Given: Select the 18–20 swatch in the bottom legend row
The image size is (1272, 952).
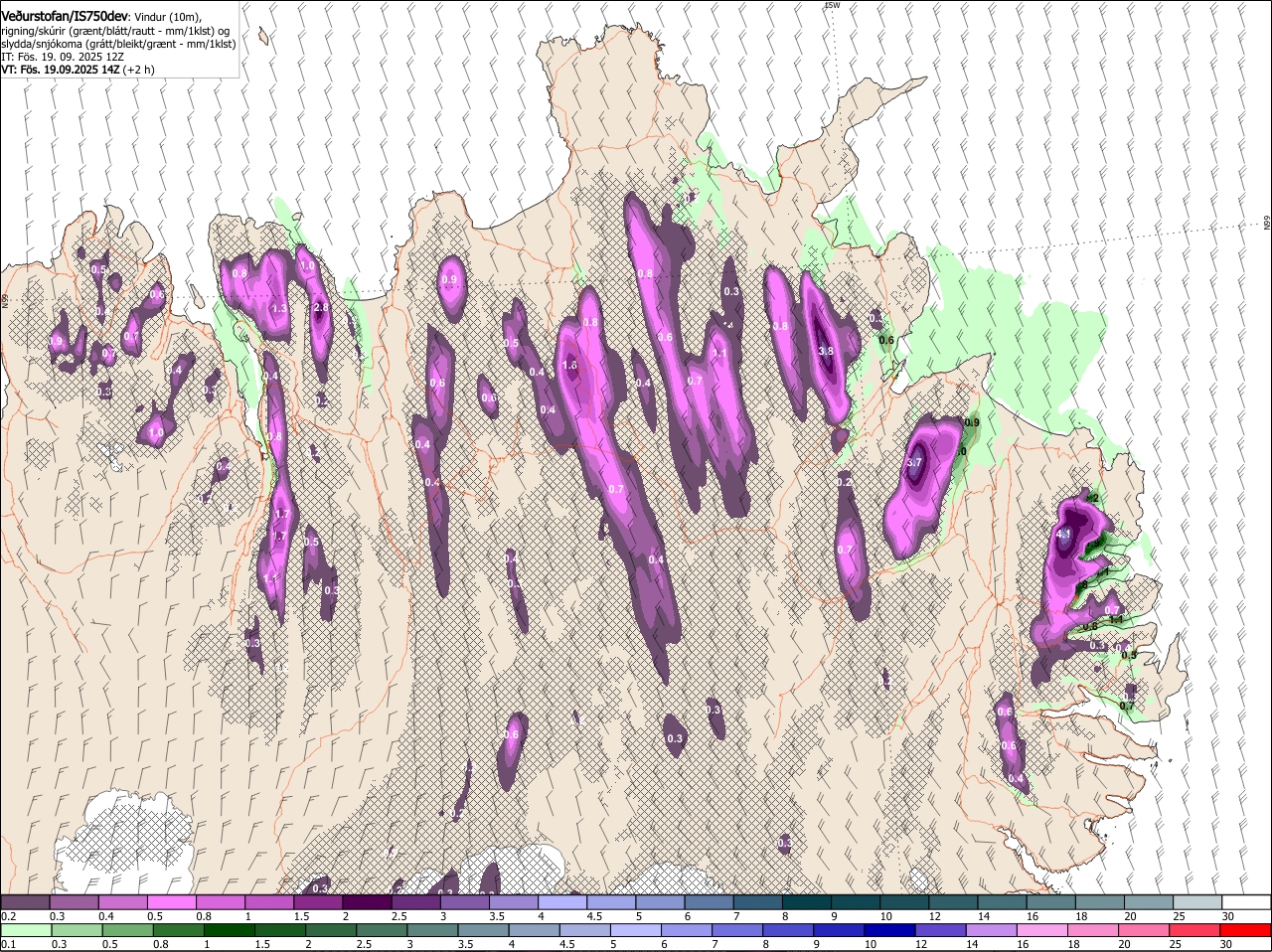Looking at the screenshot, I should coord(1093,930).
